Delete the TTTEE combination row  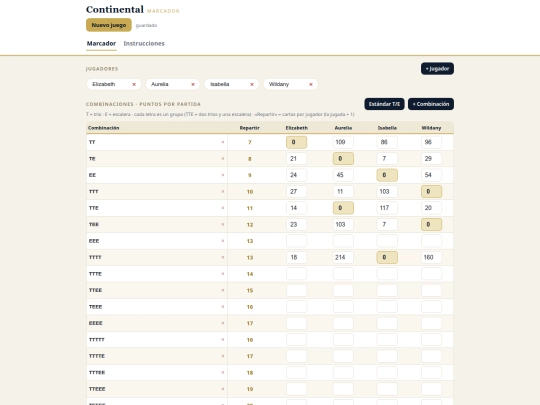222,372
